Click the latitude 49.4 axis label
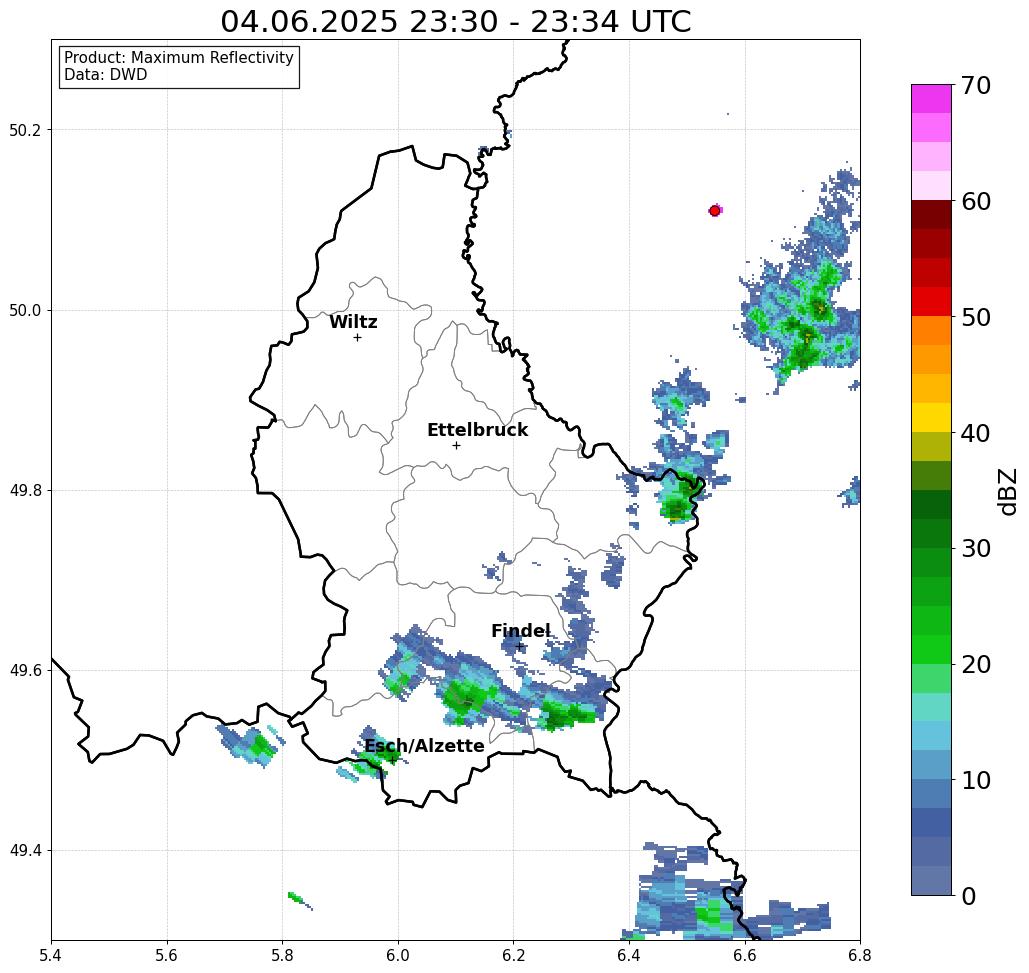1029x973 pixels. [25, 851]
